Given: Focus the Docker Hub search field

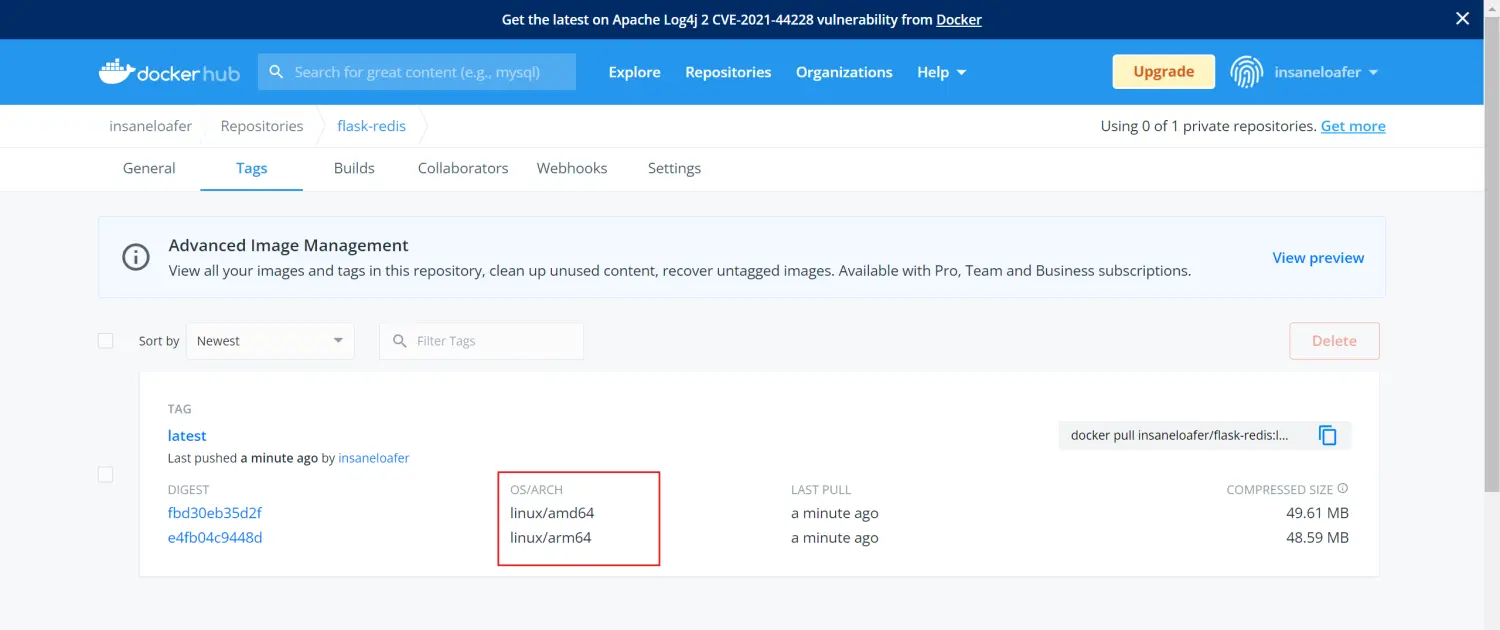Looking at the screenshot, I should point(417,72).
